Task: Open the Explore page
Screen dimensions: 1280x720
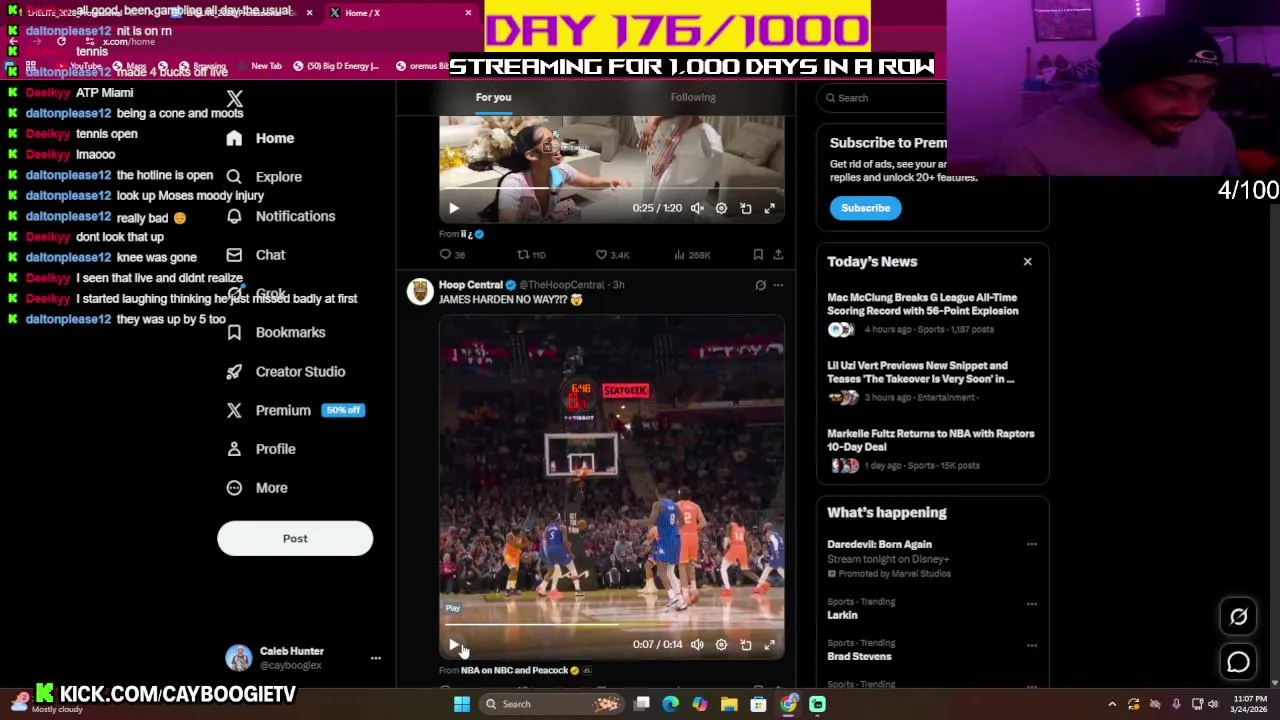Action: [x=264, y=177]
